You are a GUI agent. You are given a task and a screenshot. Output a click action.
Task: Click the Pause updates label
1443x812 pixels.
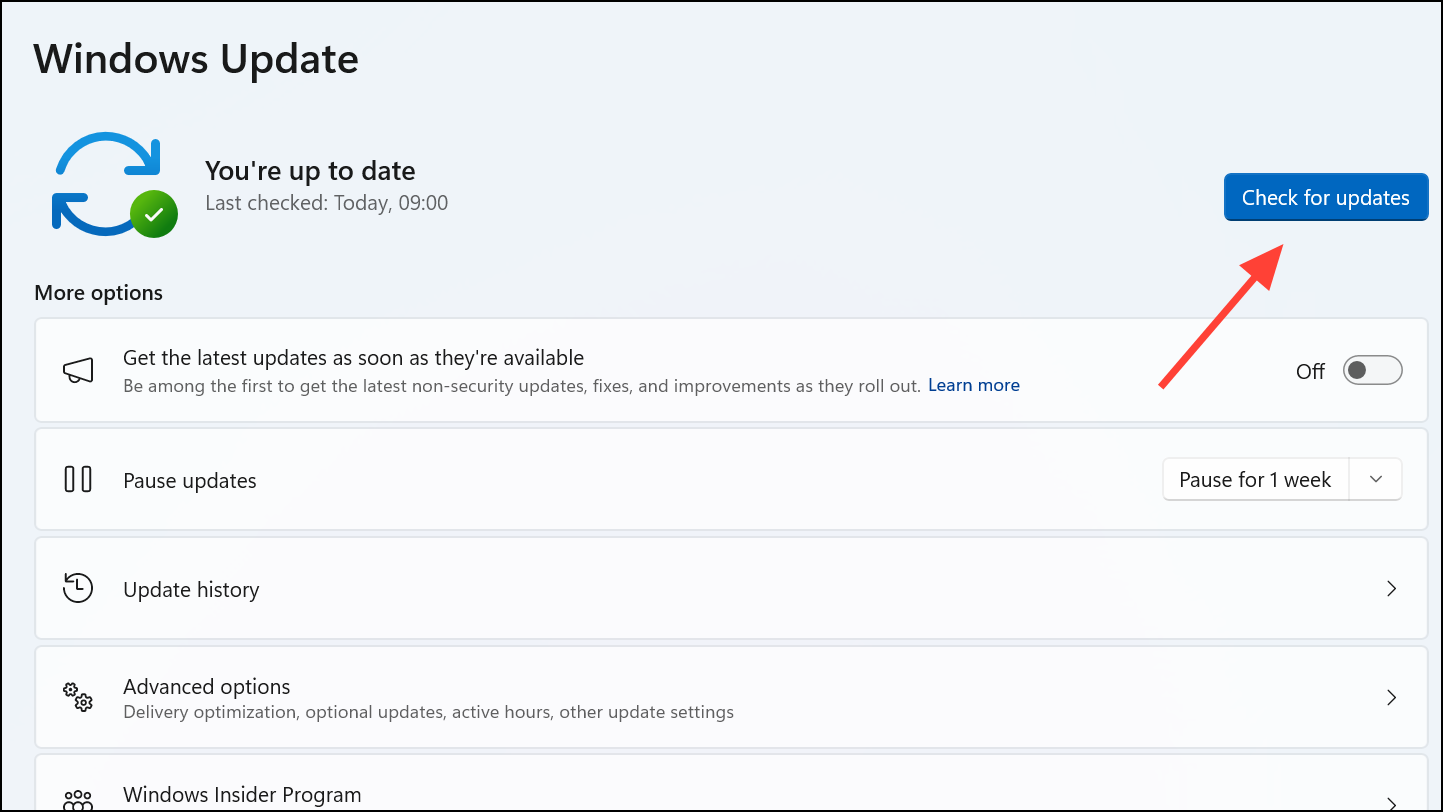190,481
